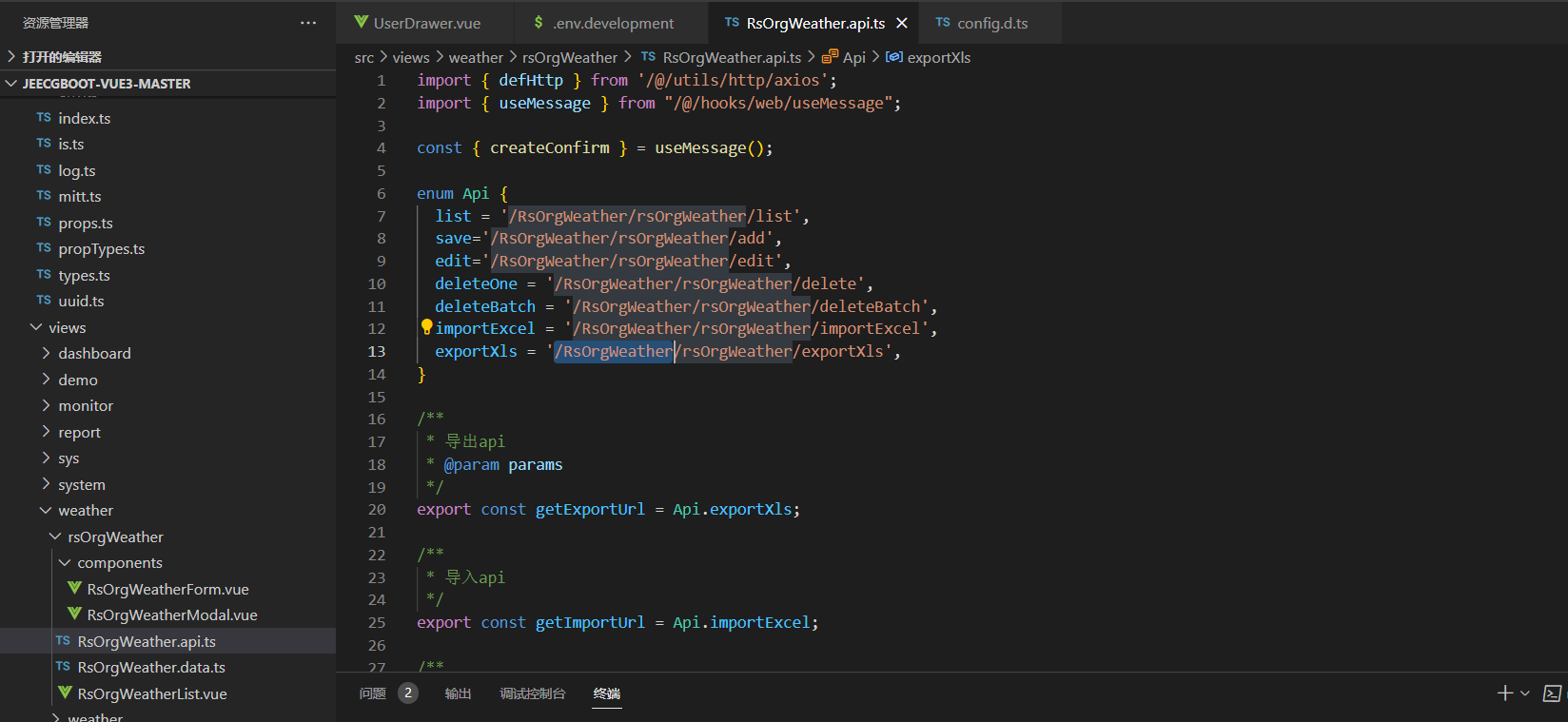1568x722 pixels.
Task: Click views in the breadcrumb path
Action: pos(411,57)
